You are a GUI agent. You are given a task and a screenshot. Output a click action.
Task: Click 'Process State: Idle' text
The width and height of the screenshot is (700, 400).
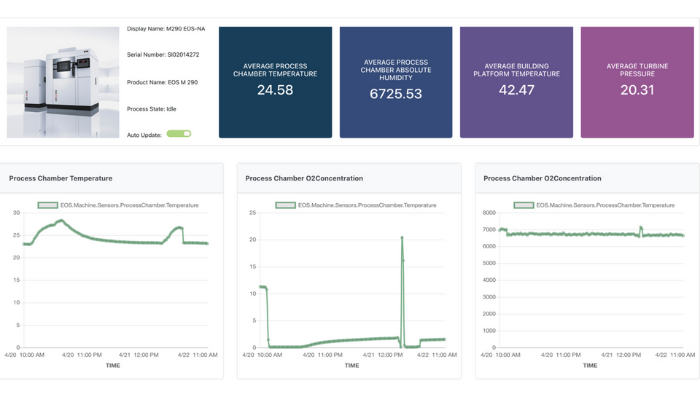(151, 109)
